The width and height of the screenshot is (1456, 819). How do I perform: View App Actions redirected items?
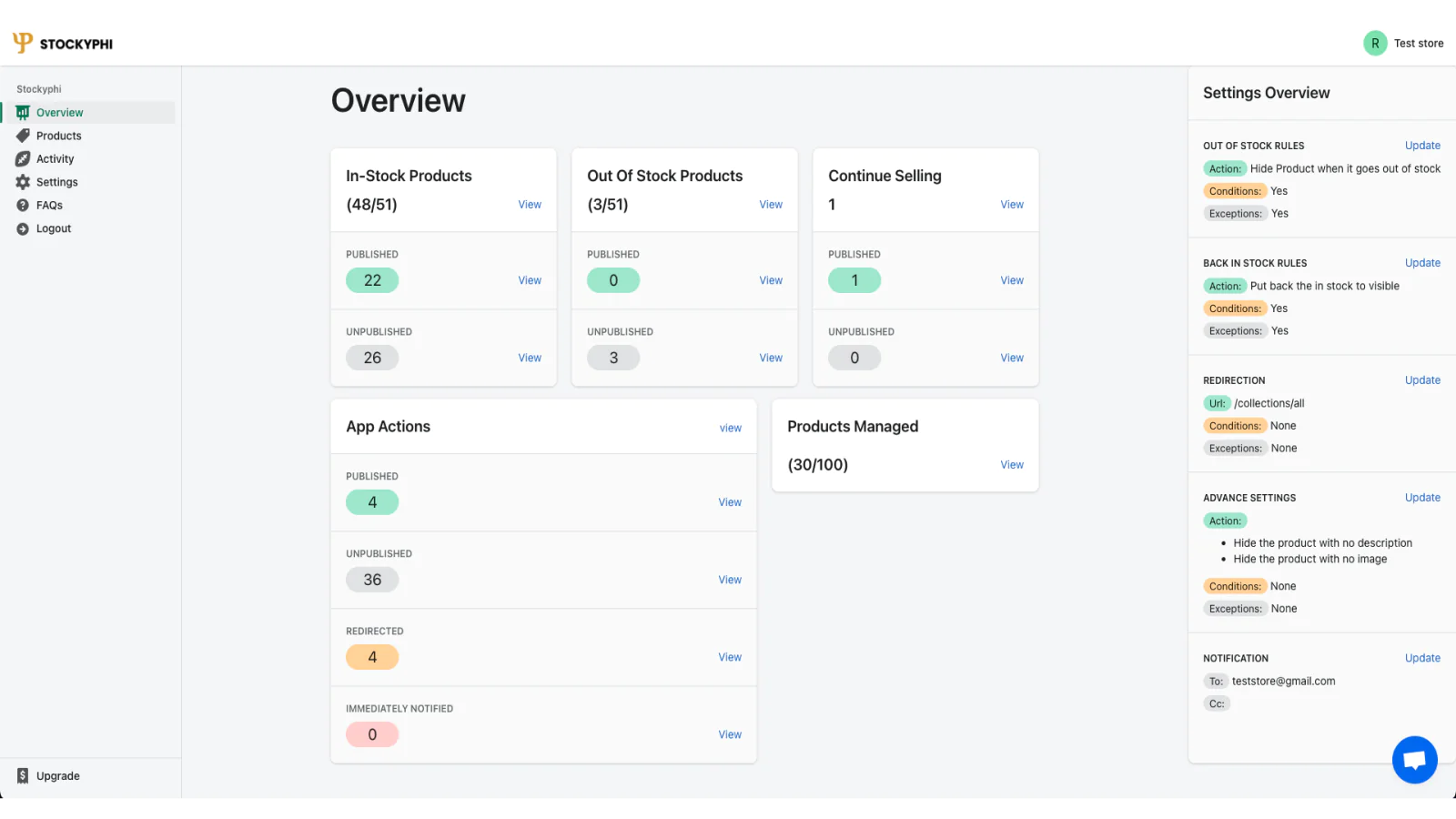pos(730,657)
